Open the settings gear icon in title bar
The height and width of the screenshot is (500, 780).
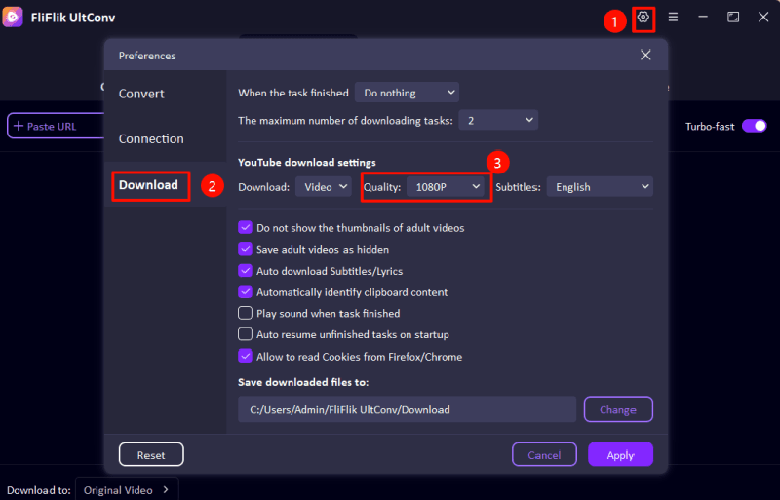pos(643,17)
